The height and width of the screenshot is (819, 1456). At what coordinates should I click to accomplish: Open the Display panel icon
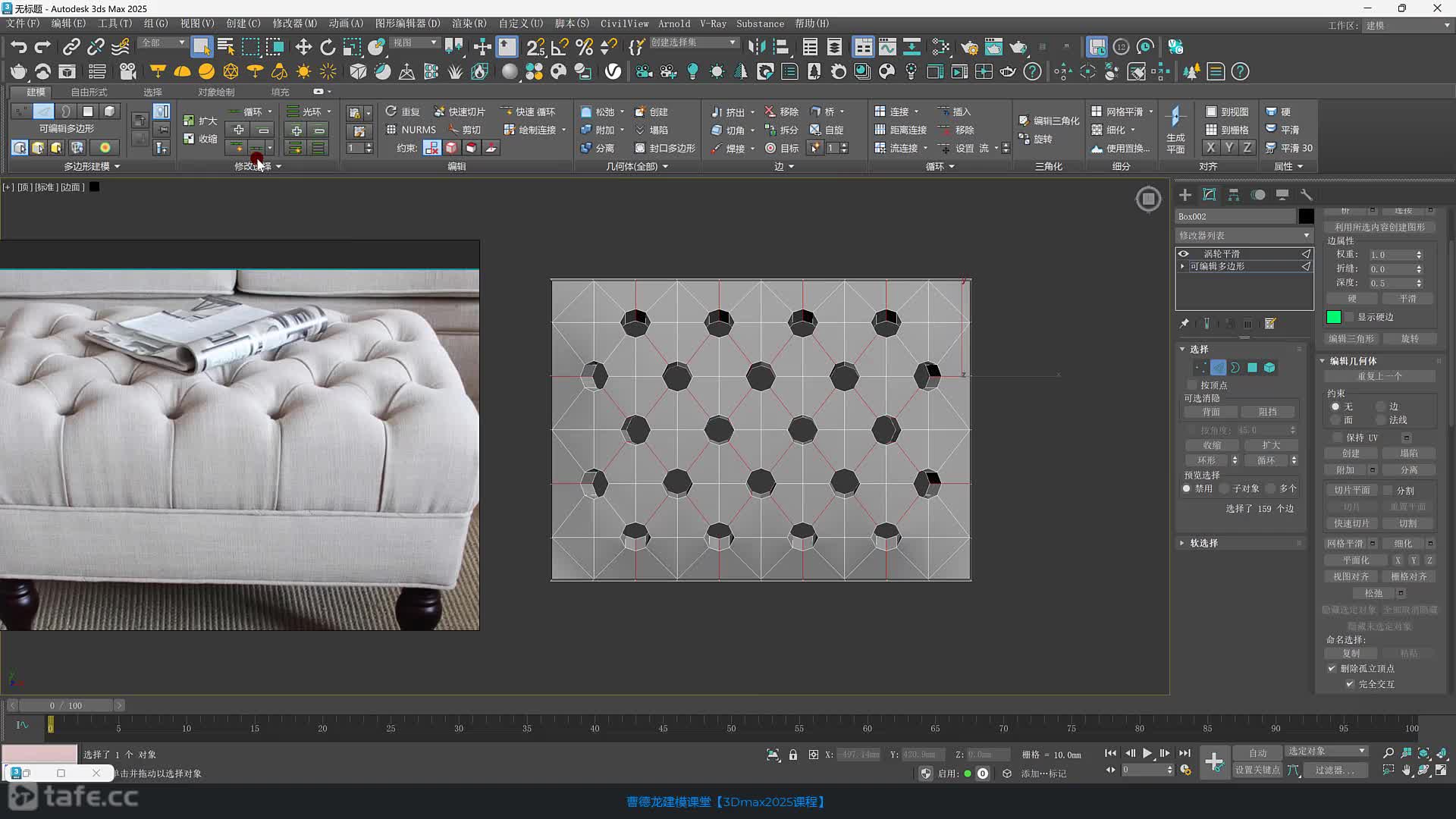(x=1282, y=195)
